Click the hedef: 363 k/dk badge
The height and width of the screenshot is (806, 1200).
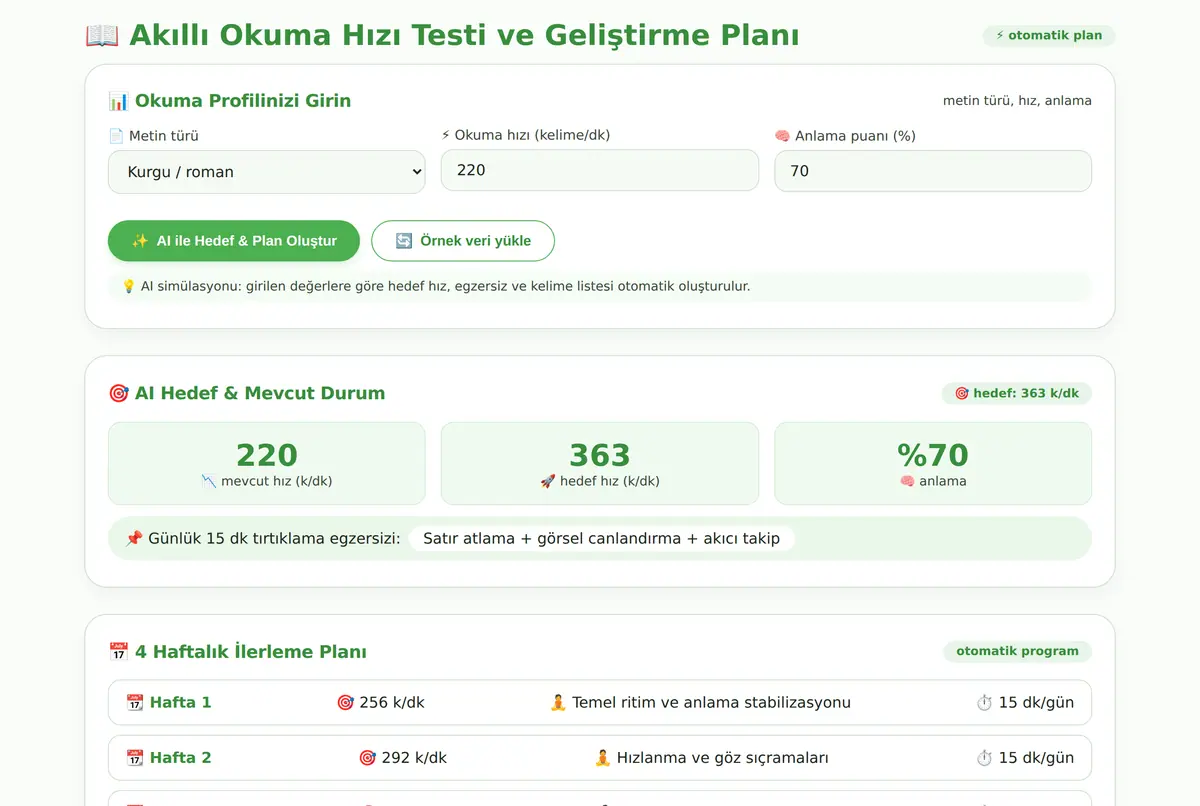click(x=1016, y=394)
